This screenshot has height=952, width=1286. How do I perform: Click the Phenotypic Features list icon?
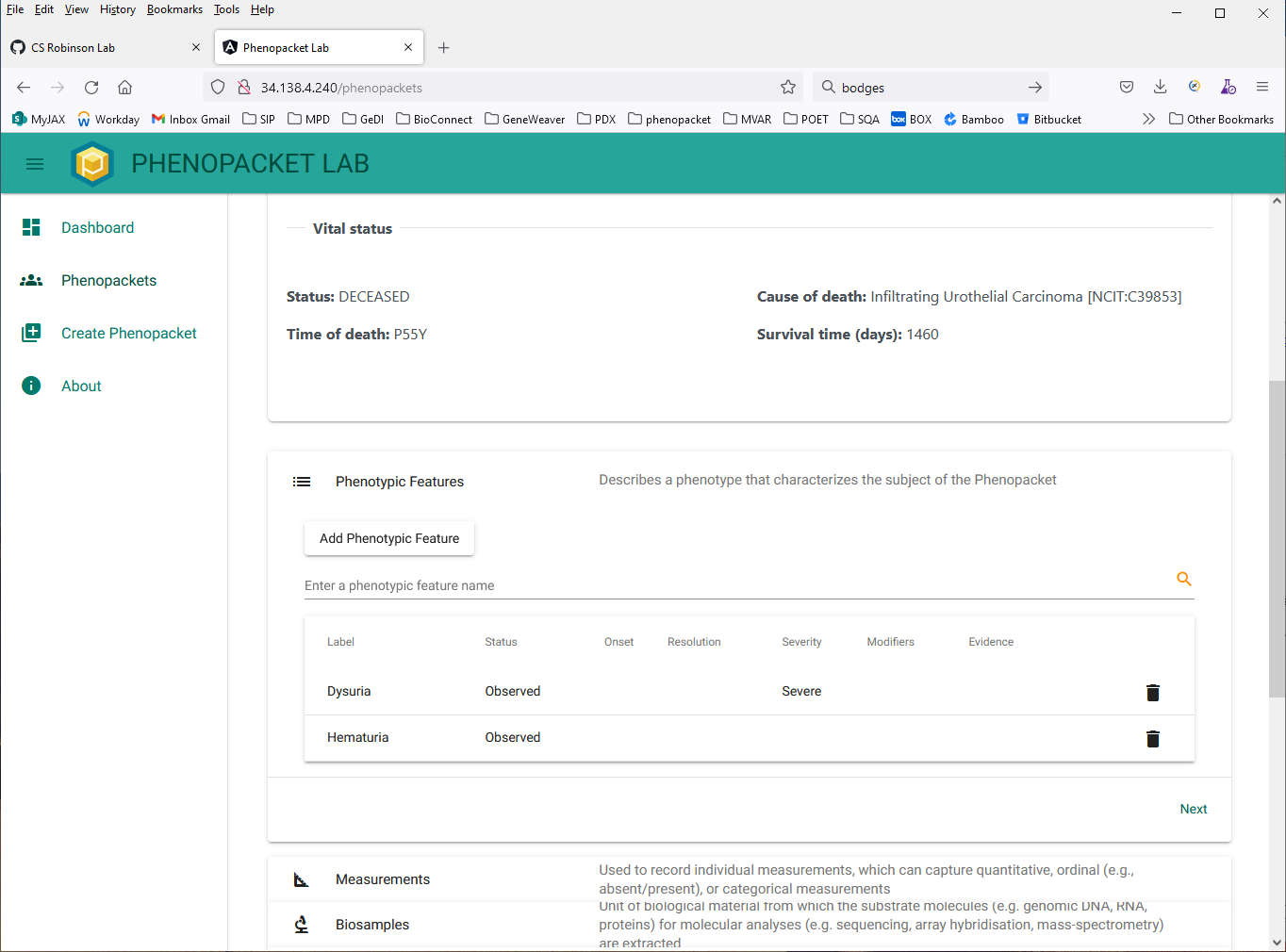302,481
